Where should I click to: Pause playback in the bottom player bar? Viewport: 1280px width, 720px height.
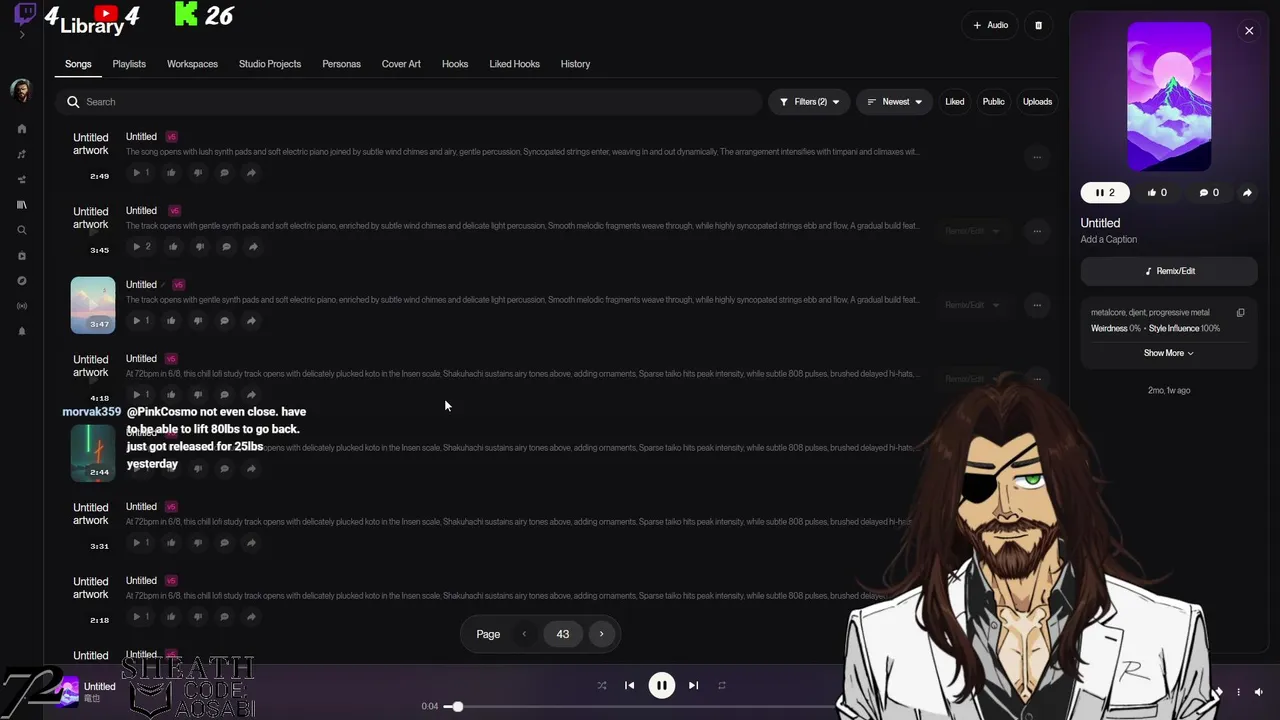coord(661,685)
